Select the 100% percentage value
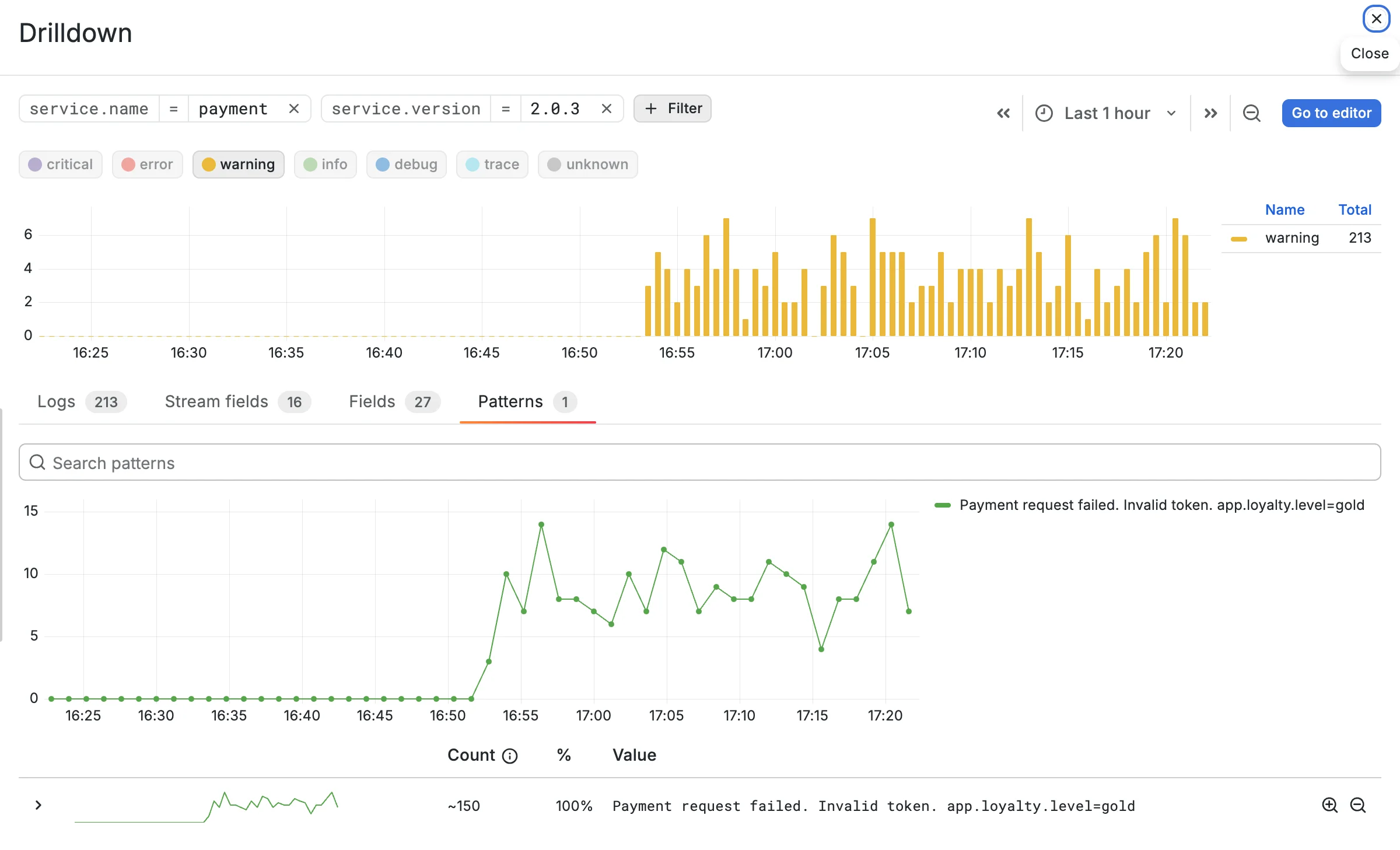 tap(574, 806)
